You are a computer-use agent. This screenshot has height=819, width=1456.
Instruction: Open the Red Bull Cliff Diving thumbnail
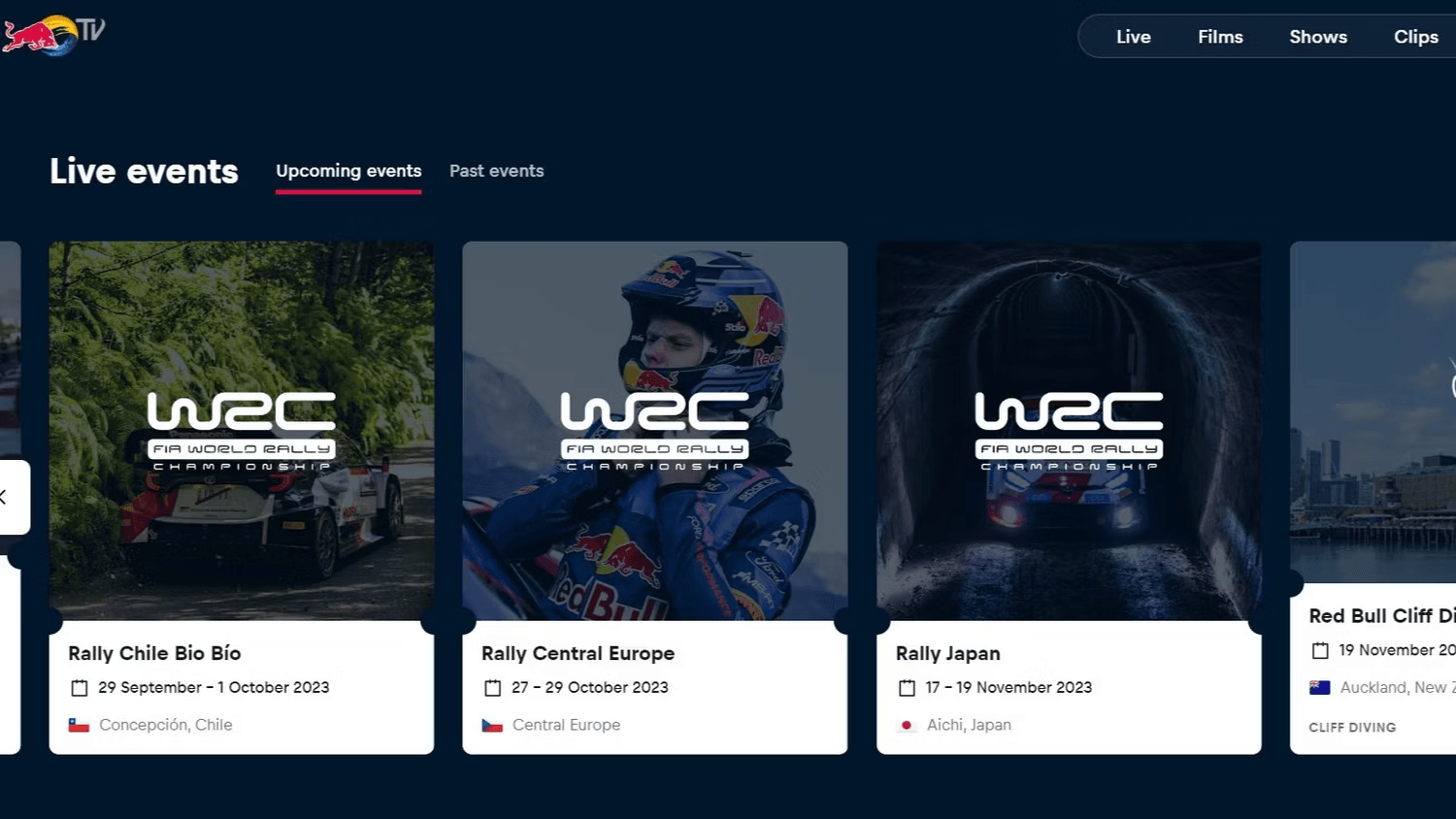click(1373, 412)
